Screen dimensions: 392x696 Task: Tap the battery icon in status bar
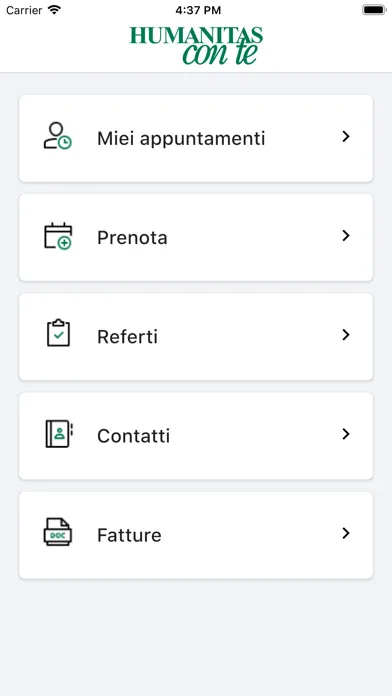tap(374, 10)
